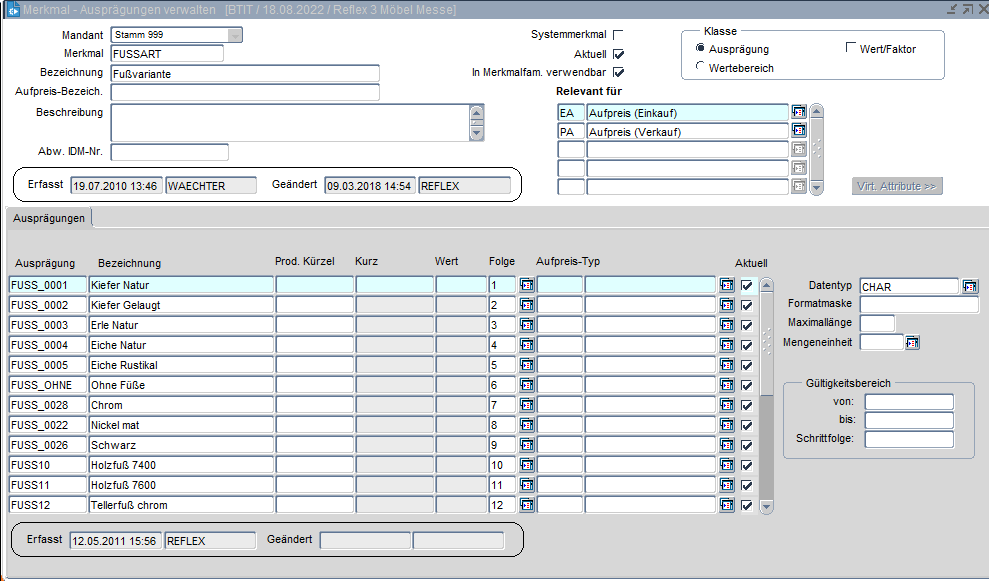989x581 pixels.
Task: Open Aufpreis-Typ lookup for Eiche Natur row
Action: [x=727, y=345]
